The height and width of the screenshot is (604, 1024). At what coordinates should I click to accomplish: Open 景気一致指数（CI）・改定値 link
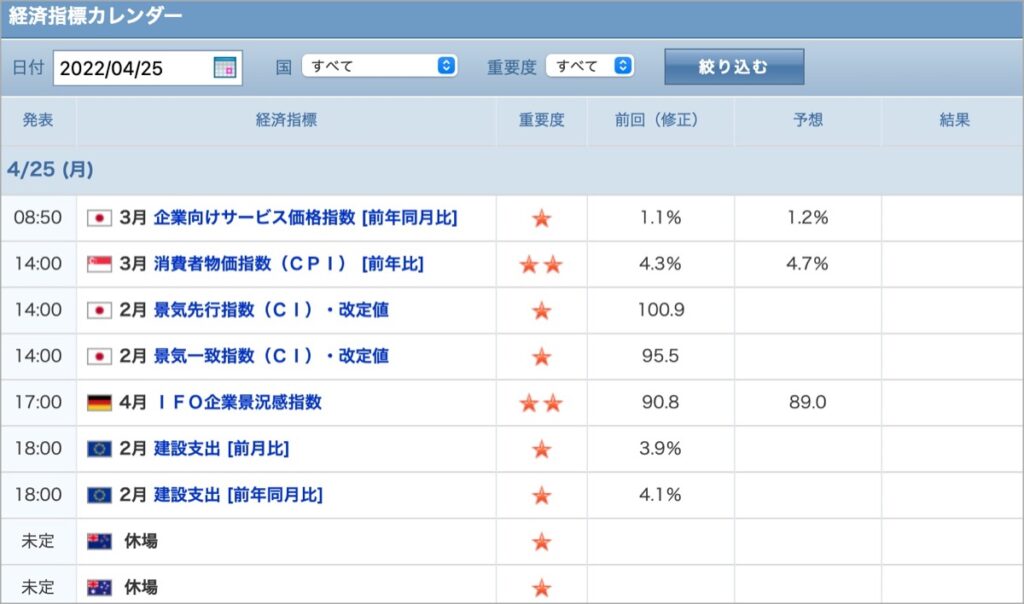(271, 356)
